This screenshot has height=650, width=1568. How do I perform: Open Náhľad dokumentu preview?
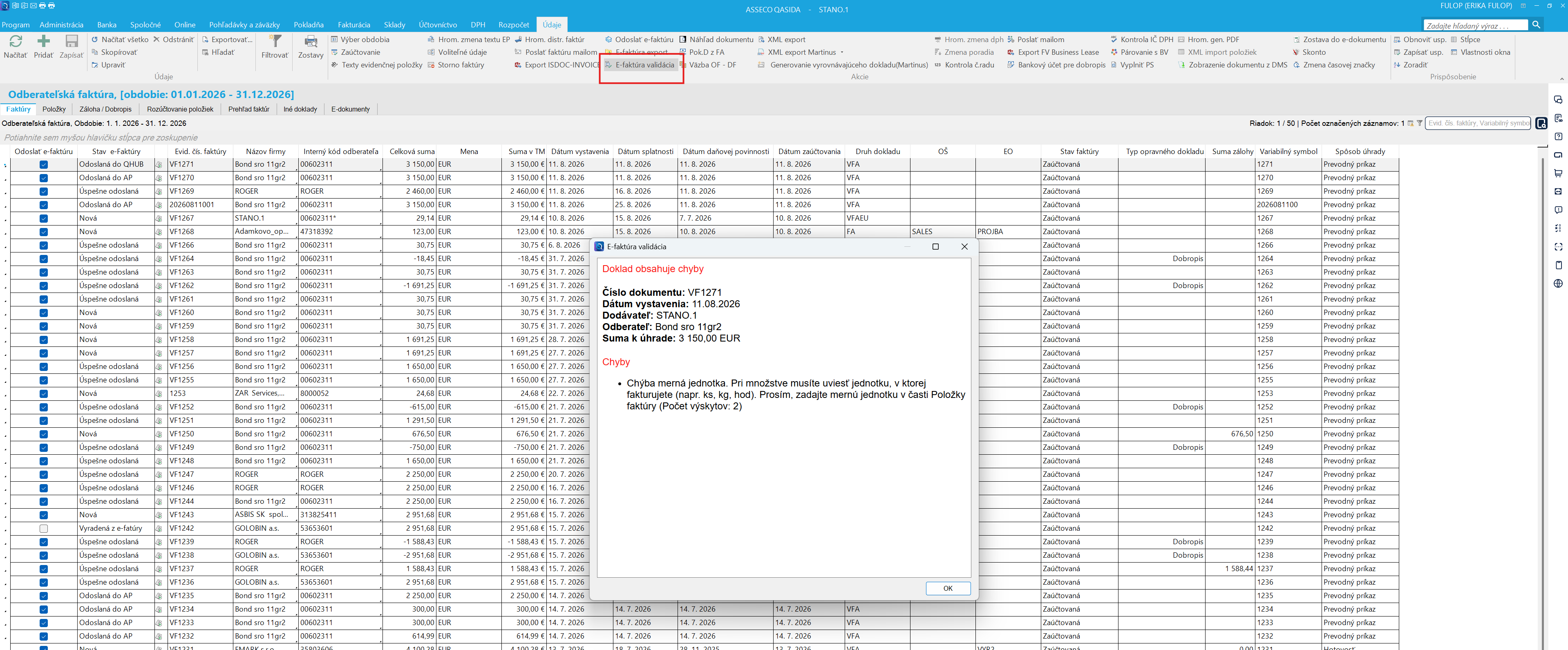pyautogui.click(x=716, y=40)
